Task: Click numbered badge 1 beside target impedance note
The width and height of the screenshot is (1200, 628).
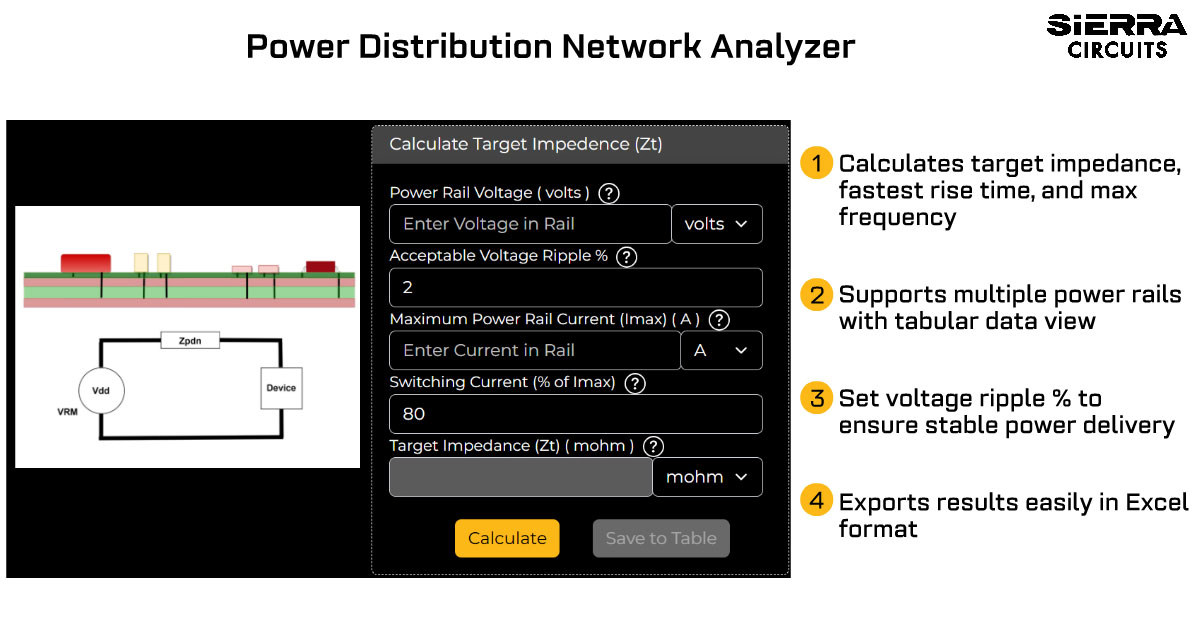Action: click(816, 162)
